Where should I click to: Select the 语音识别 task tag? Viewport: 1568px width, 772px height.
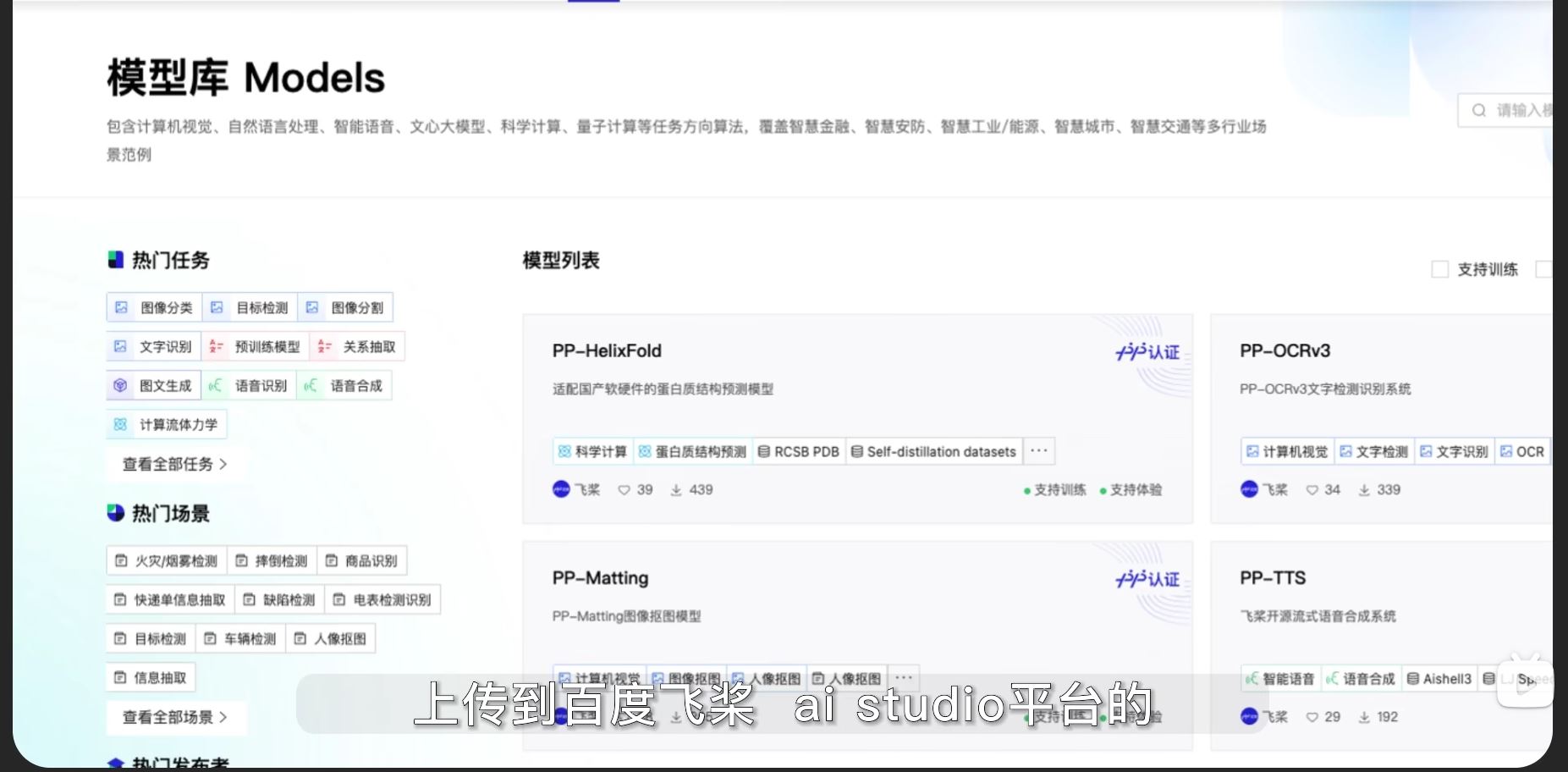249,385
